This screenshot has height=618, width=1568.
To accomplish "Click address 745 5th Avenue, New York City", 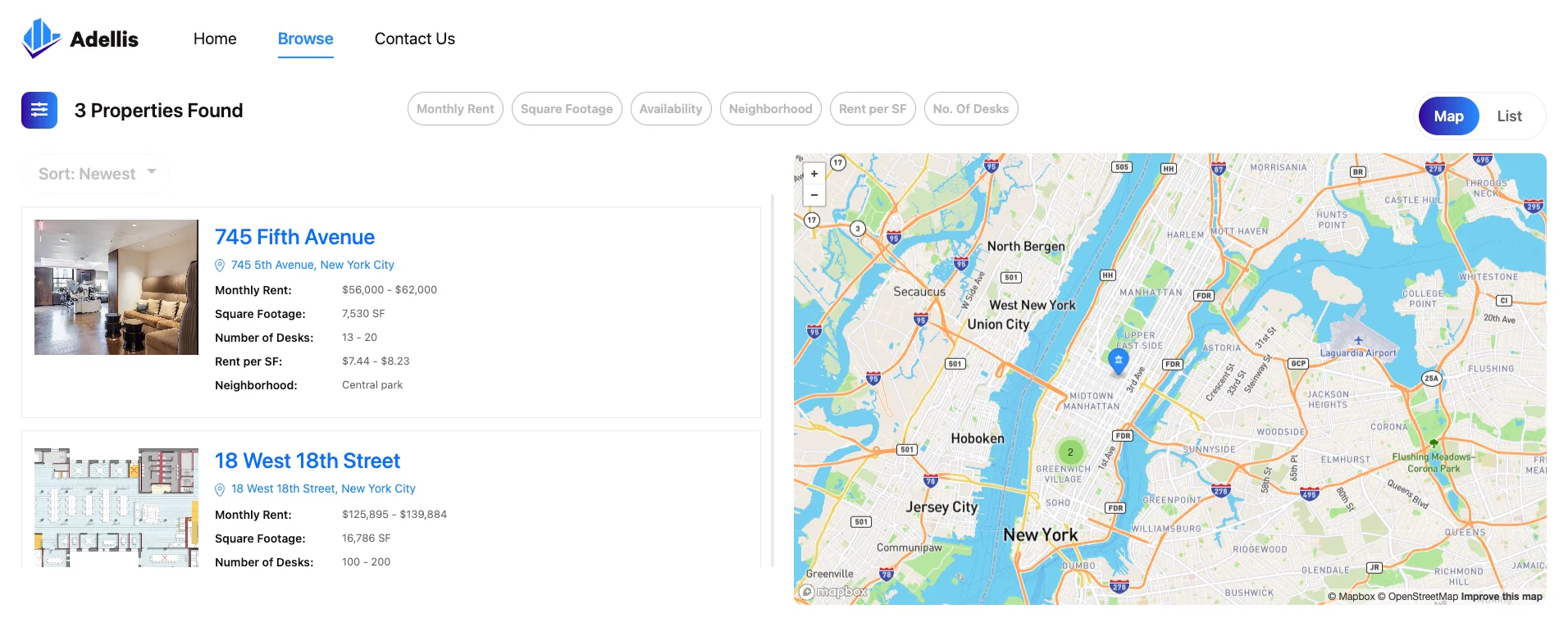I will pos(312,265).
